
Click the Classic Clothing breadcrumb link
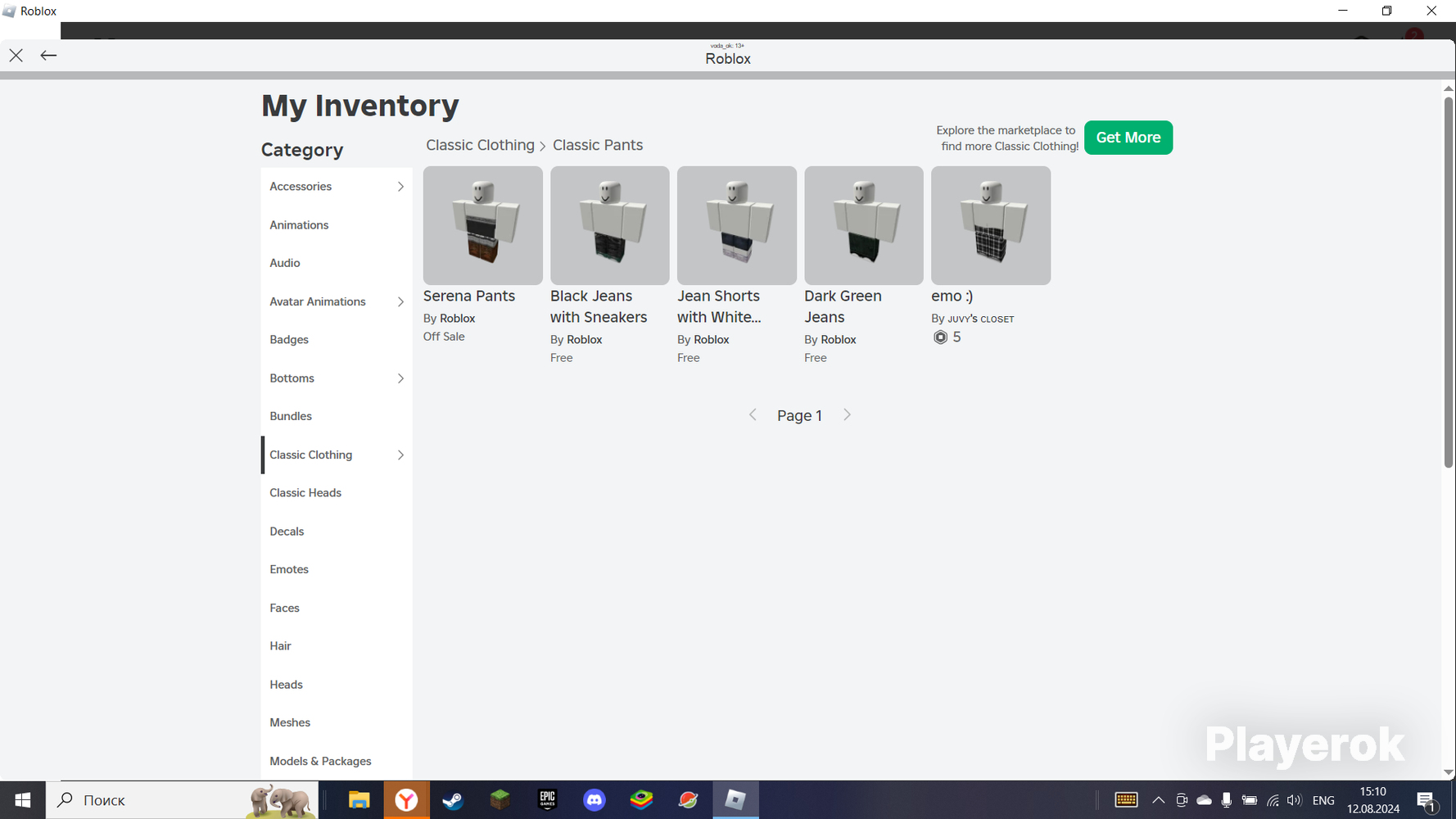[x=480, y=145]
